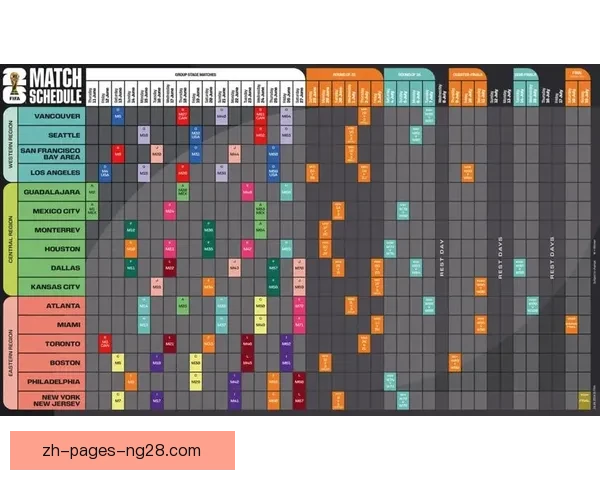Click the dark green match cell in Houston row
Screen dimensions: 600x480
pos(209,249)
